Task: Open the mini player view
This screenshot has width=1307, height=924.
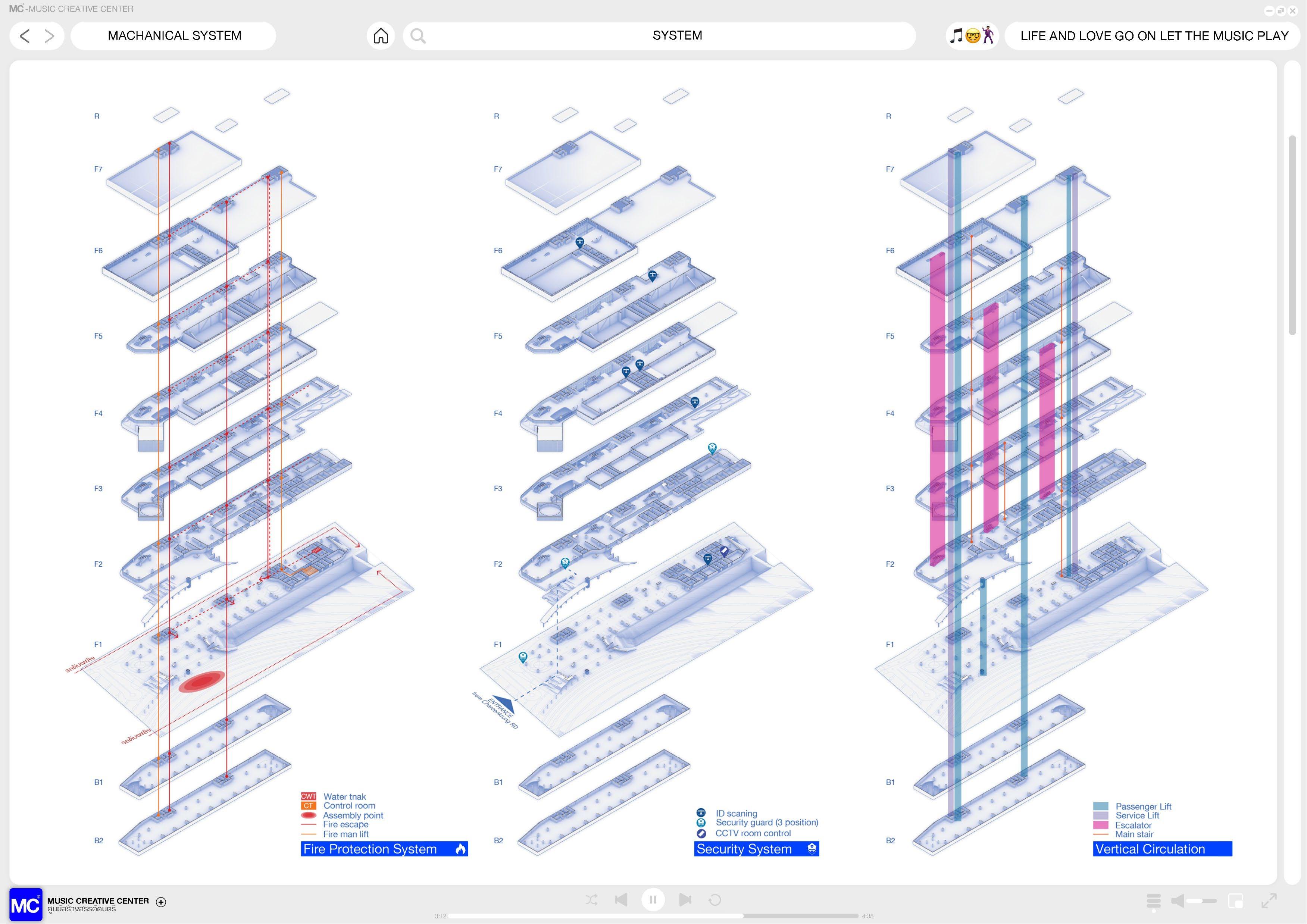Action: [x=1235, y=900]
